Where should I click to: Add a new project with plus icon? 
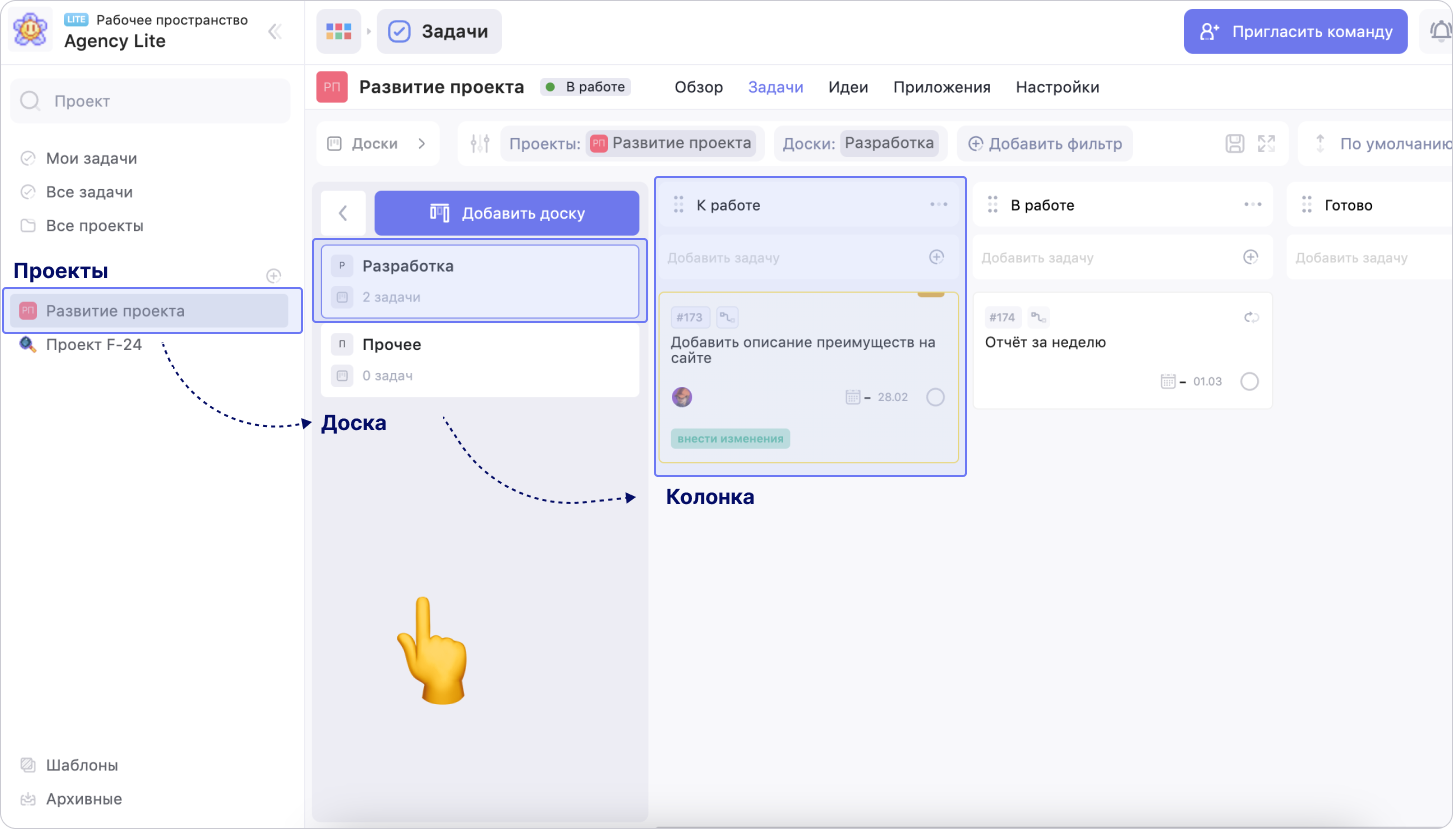(273, 276)
